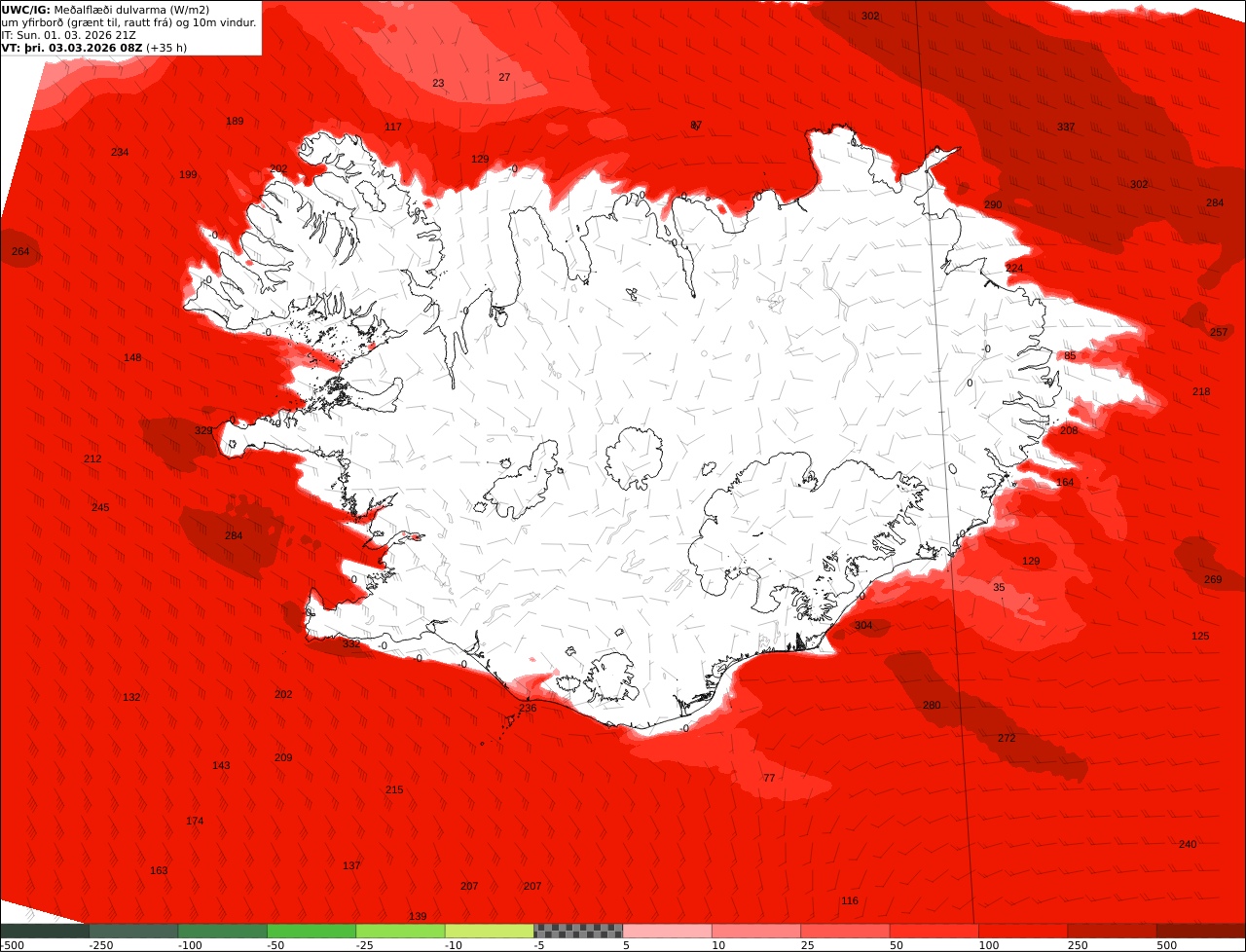Image resolution: width=1246 pixels, height=952 pixels.
Task: Click the 100 to 250 red legend swatch
Action: (x=1023, y=931)
